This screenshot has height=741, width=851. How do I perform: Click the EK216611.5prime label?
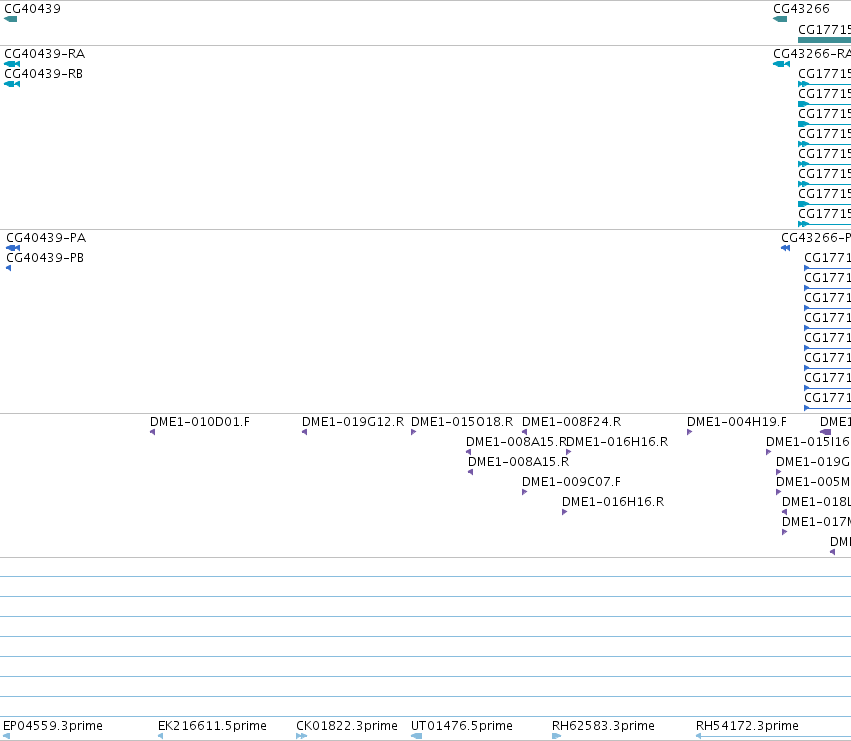[212, 726]
